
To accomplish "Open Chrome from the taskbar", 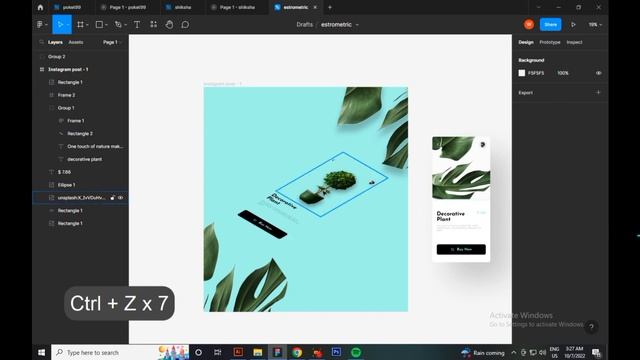I will tap(297, 352).
